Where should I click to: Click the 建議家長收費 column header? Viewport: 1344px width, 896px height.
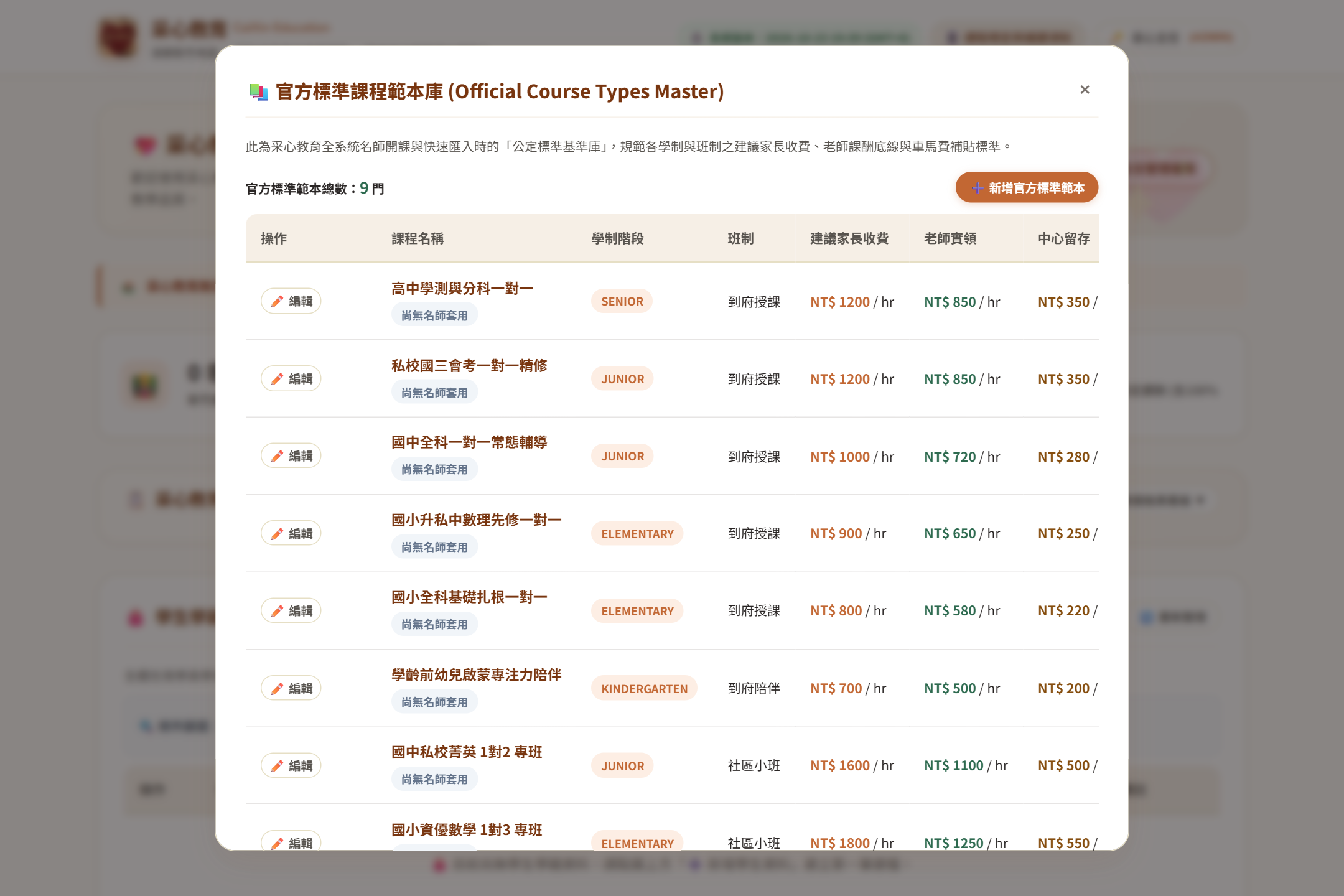[849, 238]
